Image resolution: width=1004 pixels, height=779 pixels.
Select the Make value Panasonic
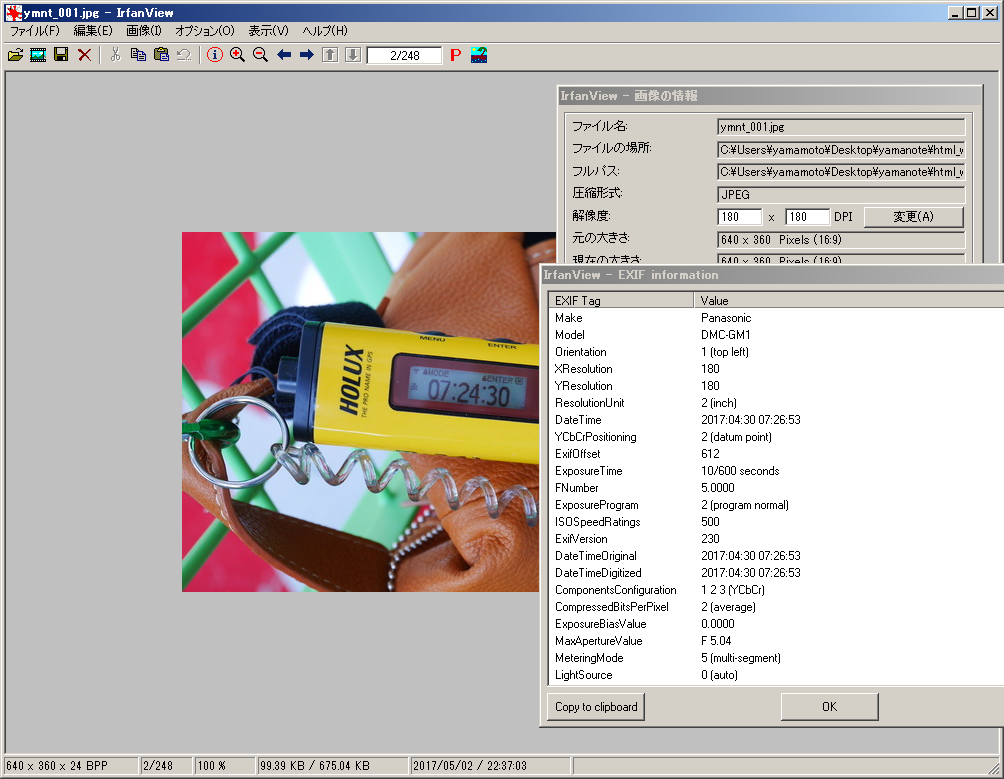coord(726,318)
